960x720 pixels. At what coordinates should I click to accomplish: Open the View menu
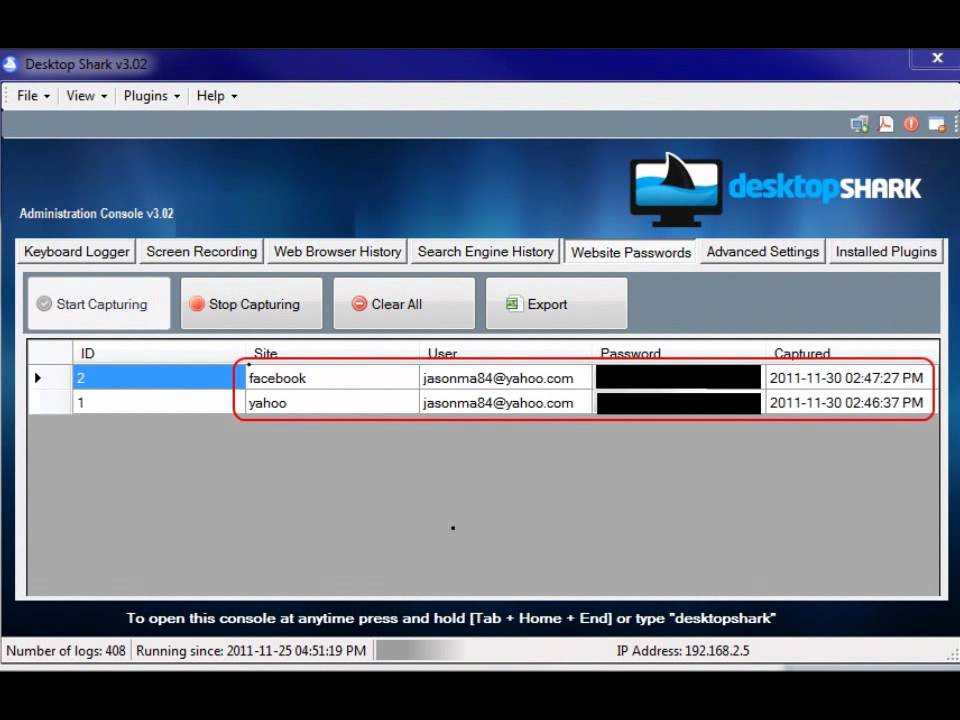coord(86,96)
